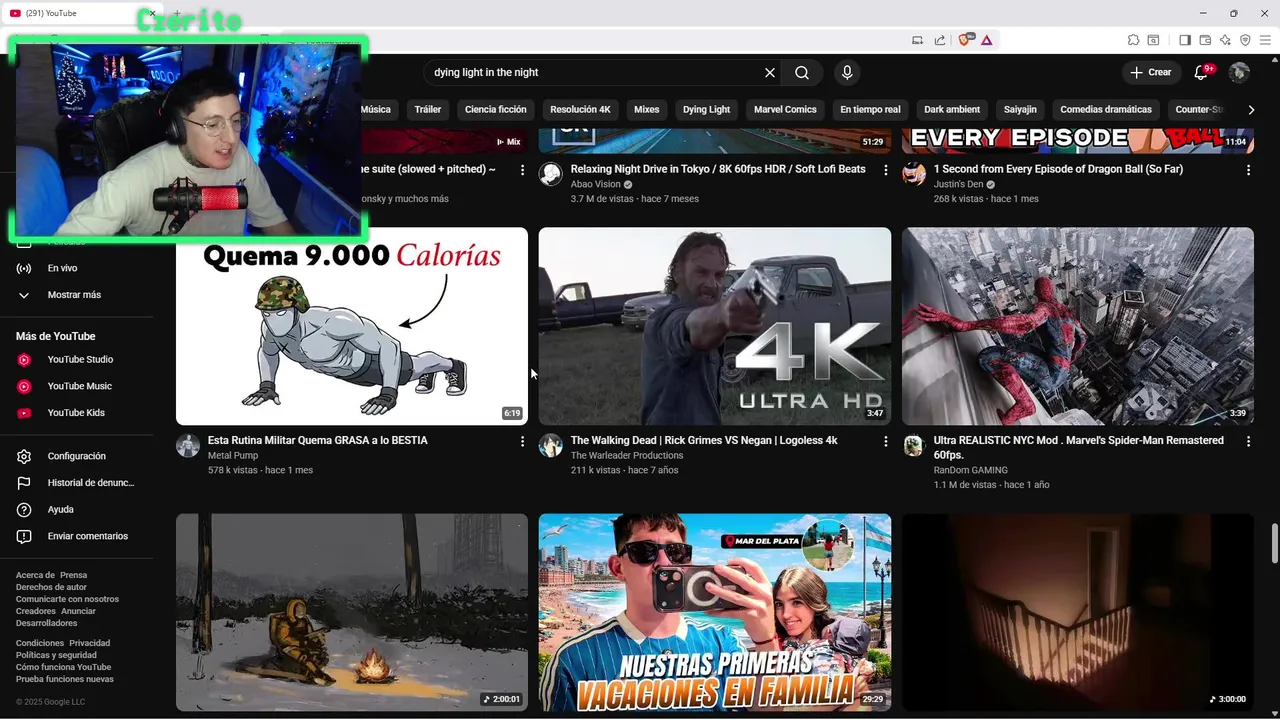Viewport: 1280px width, 720px height.
Task: Expand the Mostrar más sidebar section
Action: click(76, 295)
